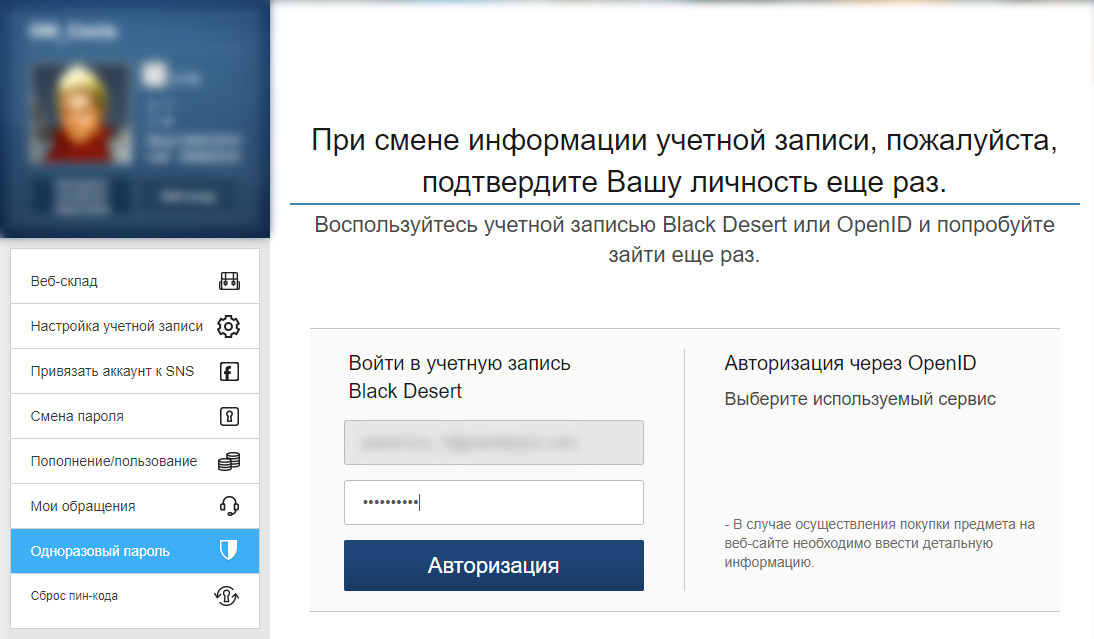Viewport: 1094px width, 639px height.
Task: Select Привязать аккаунт к SNS
Action: click(135, 371)
